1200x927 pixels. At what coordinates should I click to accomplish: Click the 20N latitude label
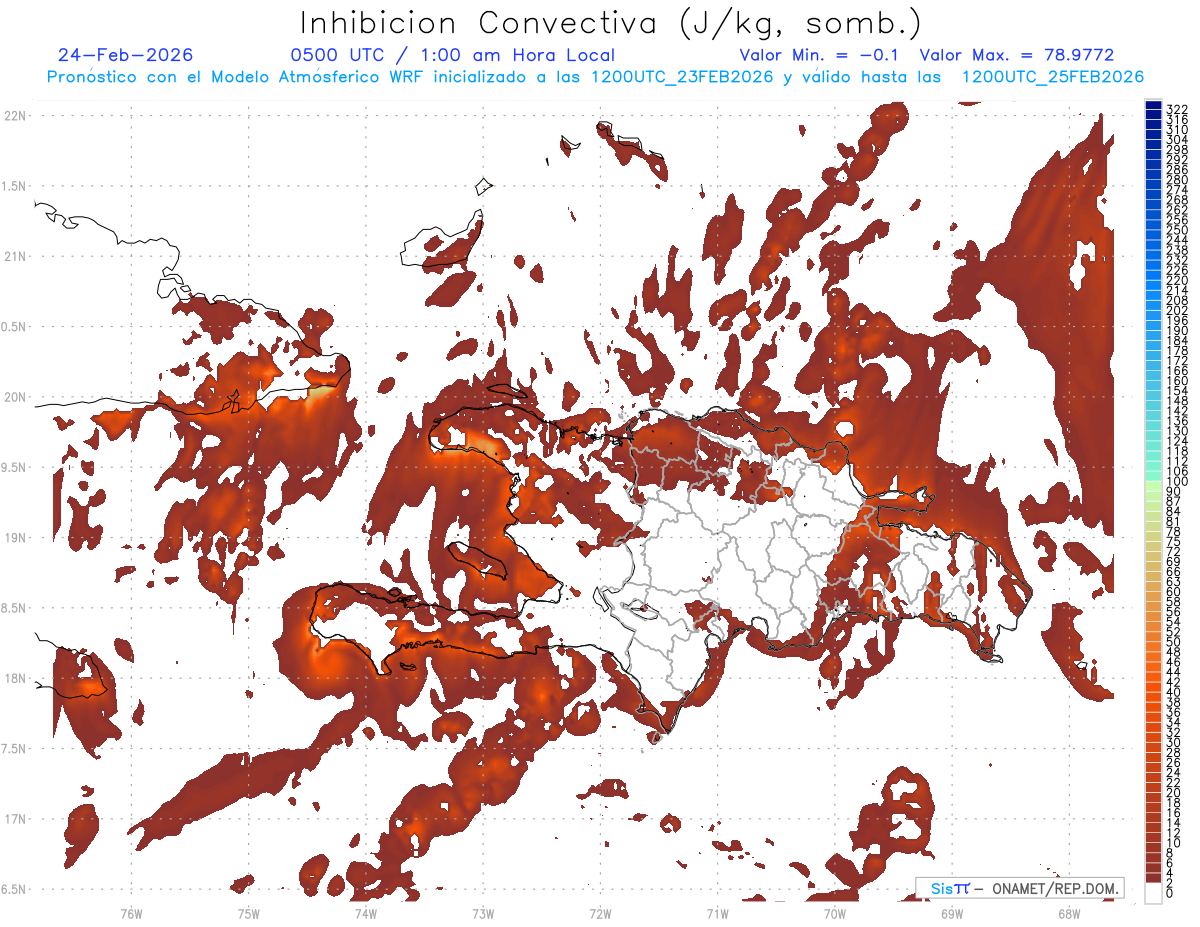click(14, 397)
